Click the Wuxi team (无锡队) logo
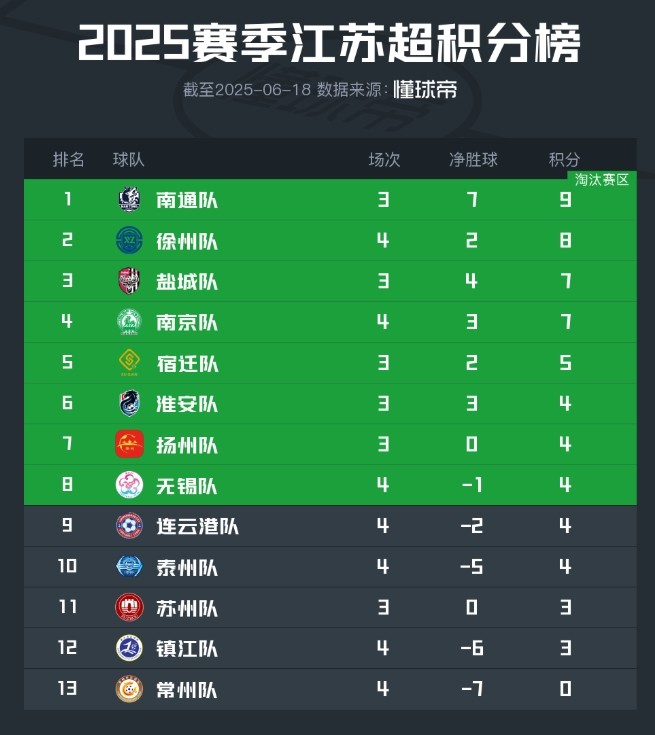Screen dimensions: 655x735 point(129,486)
